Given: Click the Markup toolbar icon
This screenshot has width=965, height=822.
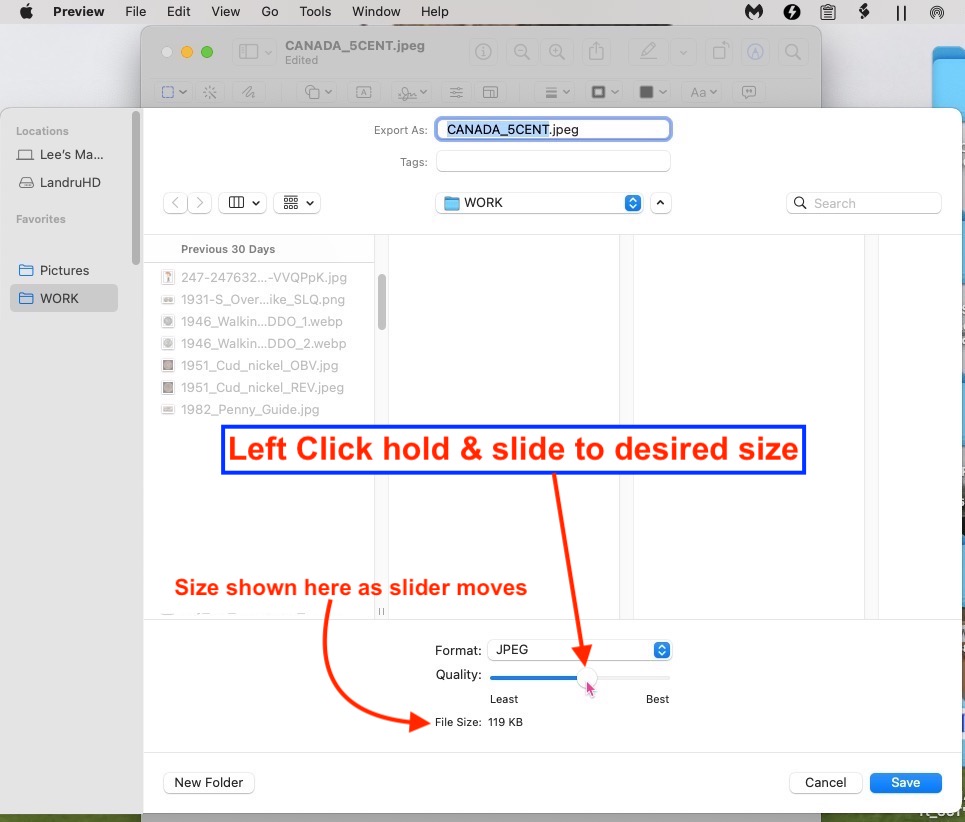Looking at the screenshot, I should click(755, 52).
